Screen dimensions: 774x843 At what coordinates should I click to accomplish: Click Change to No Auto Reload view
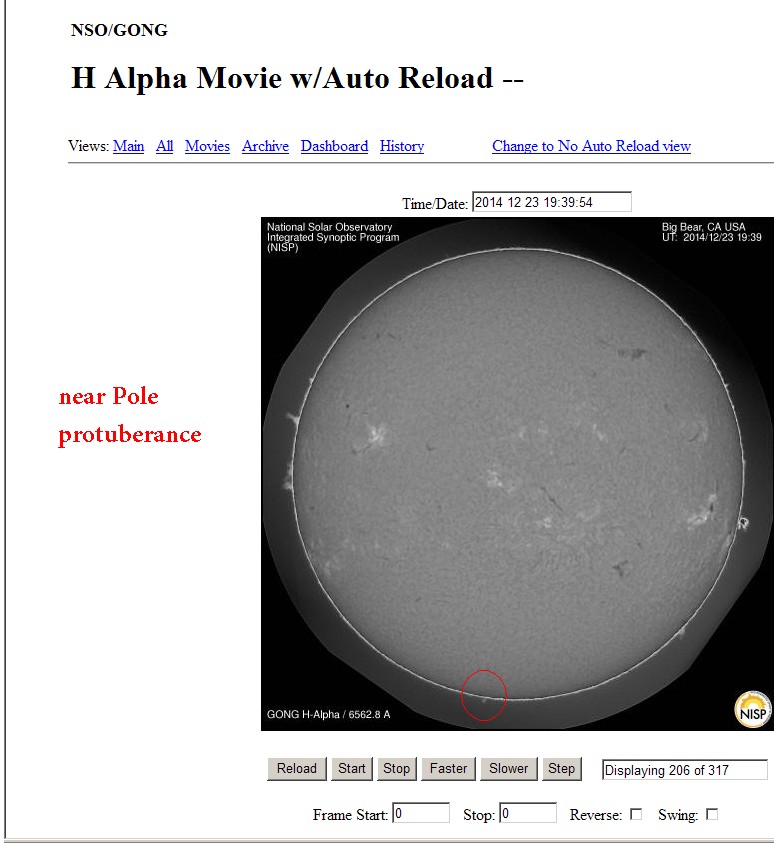(x=591, y=146)
